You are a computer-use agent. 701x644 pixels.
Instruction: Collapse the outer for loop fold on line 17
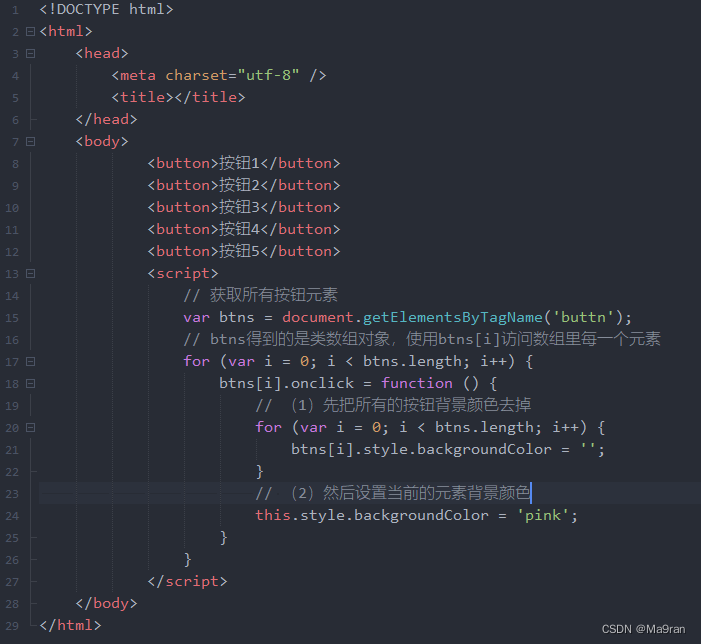point(30,362)
